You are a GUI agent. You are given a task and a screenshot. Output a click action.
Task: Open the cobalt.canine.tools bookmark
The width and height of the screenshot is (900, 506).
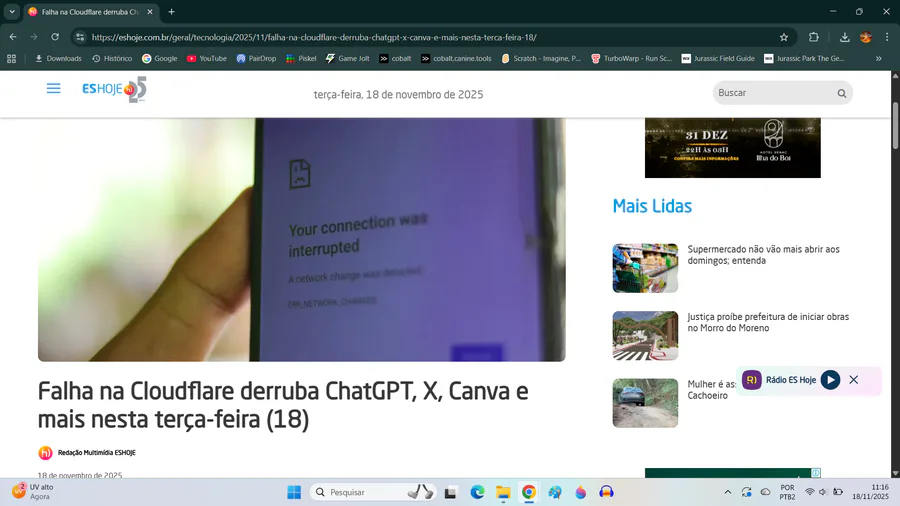point(456,59)
